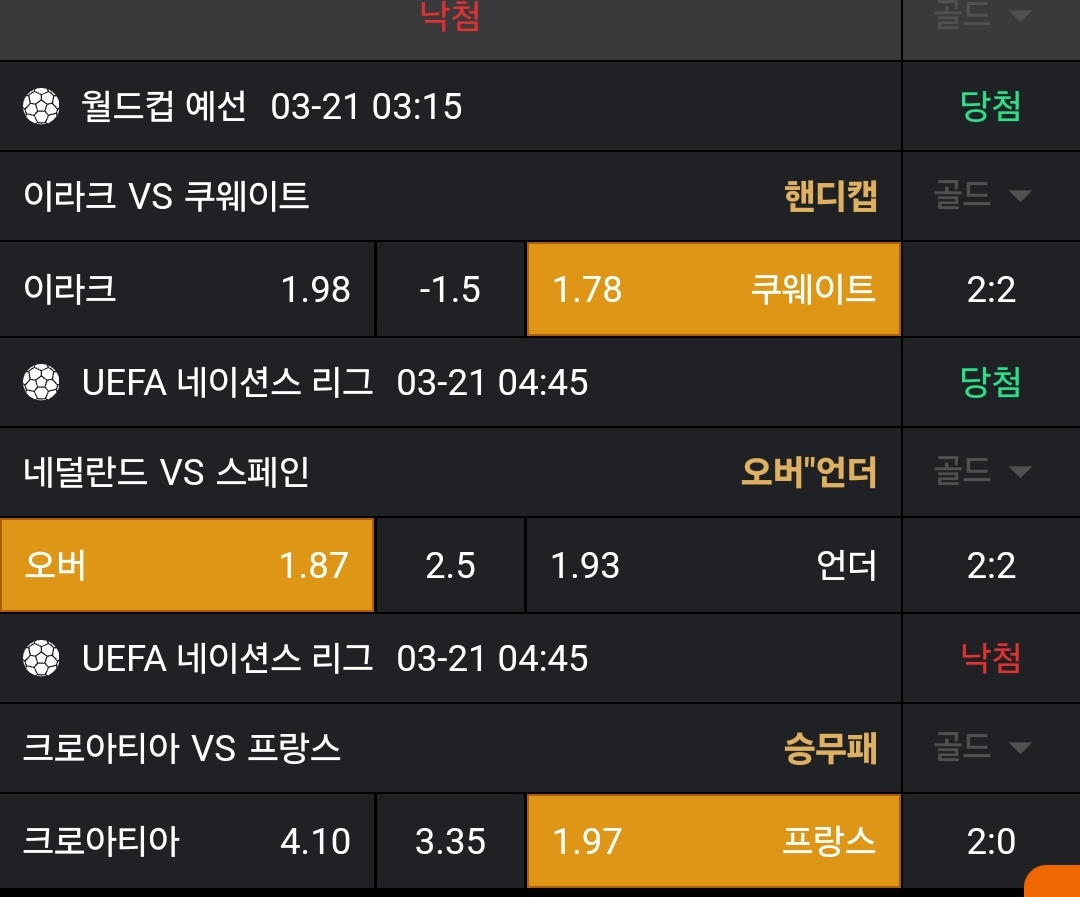Click soccer ball icon beside 월드컵 예선
Screen dimensions: 1080x897
[x=41, y=106]
